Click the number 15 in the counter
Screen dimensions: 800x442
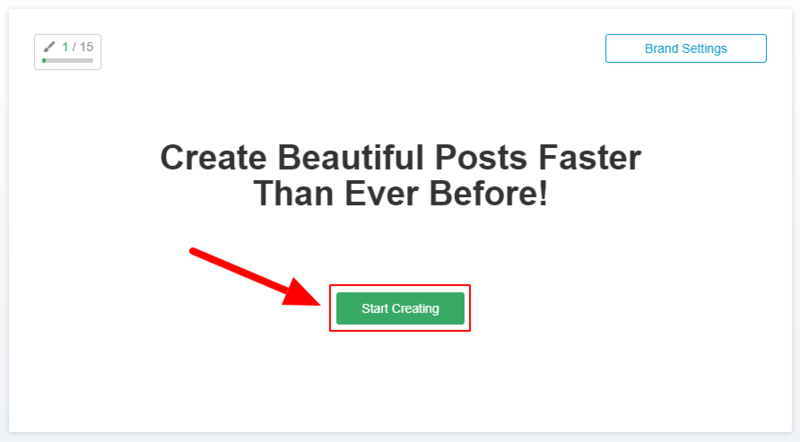(86, 47)
